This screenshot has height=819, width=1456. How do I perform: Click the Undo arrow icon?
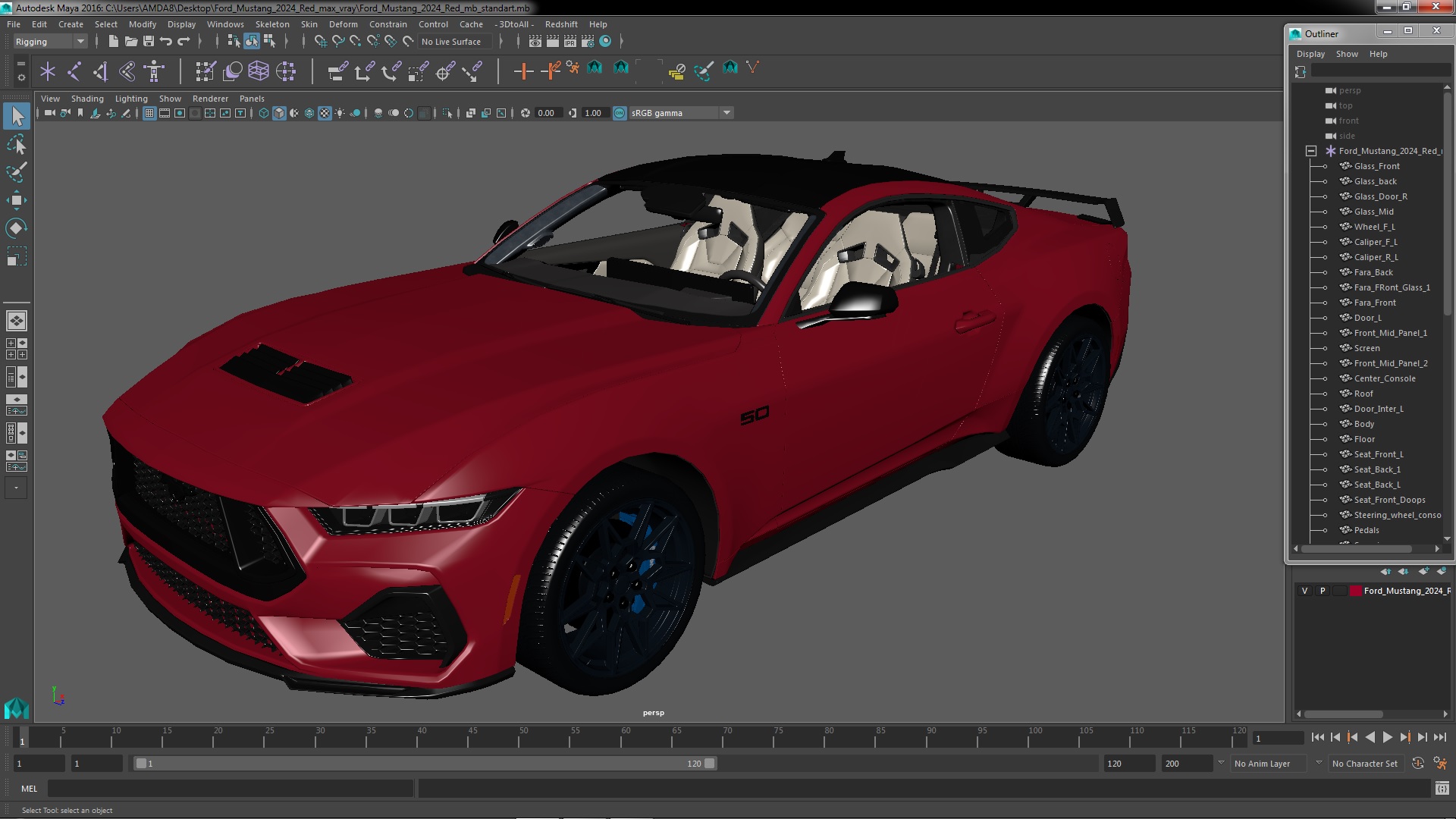click(166, 42)
